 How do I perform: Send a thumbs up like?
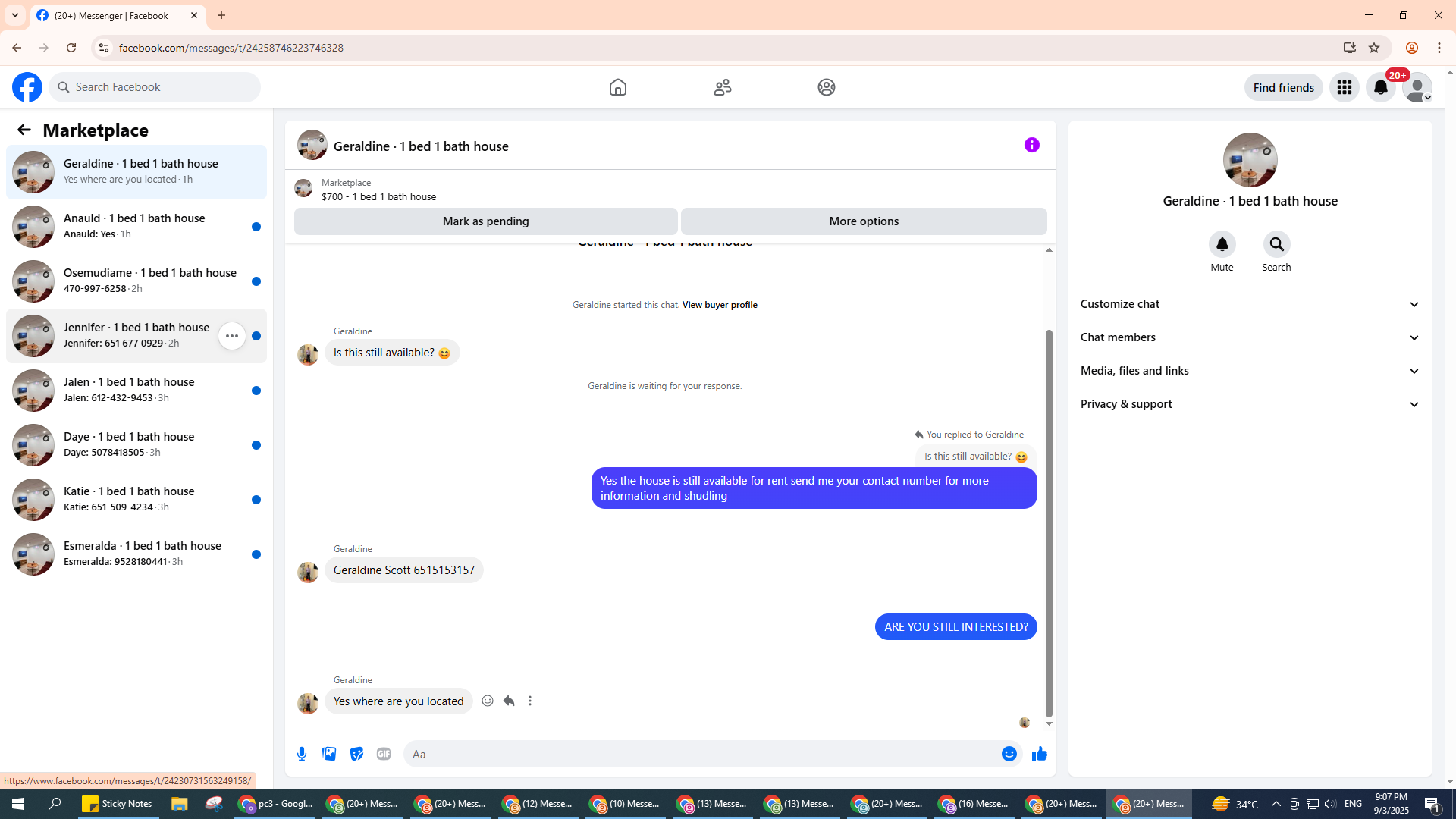pos(1040,754)
